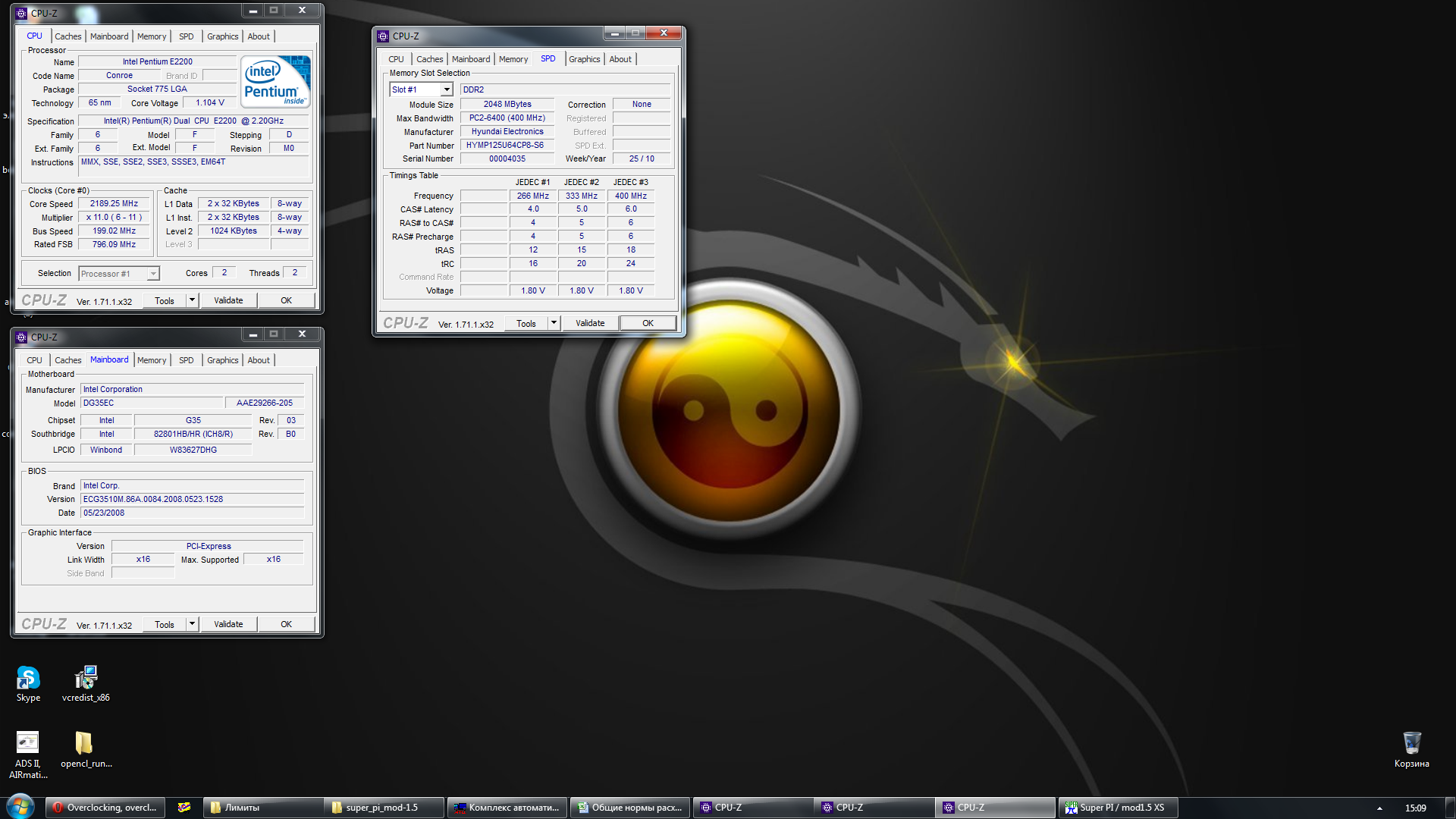
Task: Click the 15:09 taskbar clock
Action: point(1415,808)
